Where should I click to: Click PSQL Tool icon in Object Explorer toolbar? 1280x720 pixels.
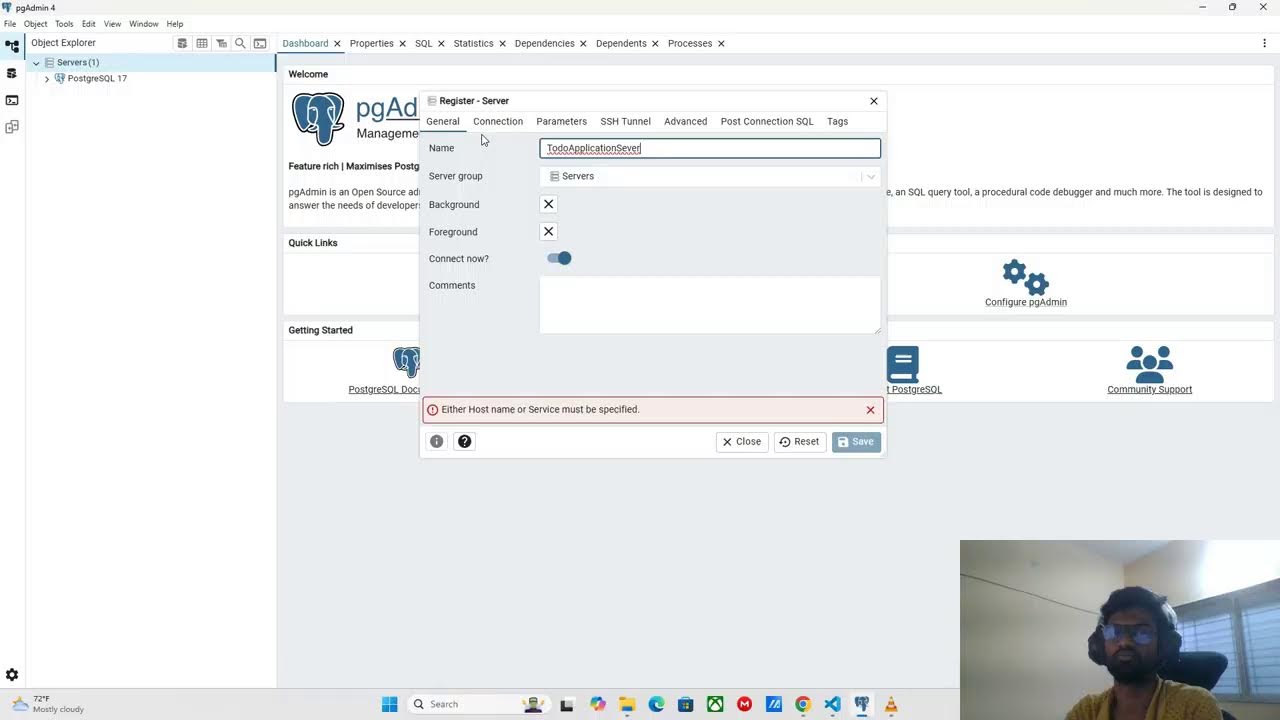pyautogui.click(x=260, y=43)
